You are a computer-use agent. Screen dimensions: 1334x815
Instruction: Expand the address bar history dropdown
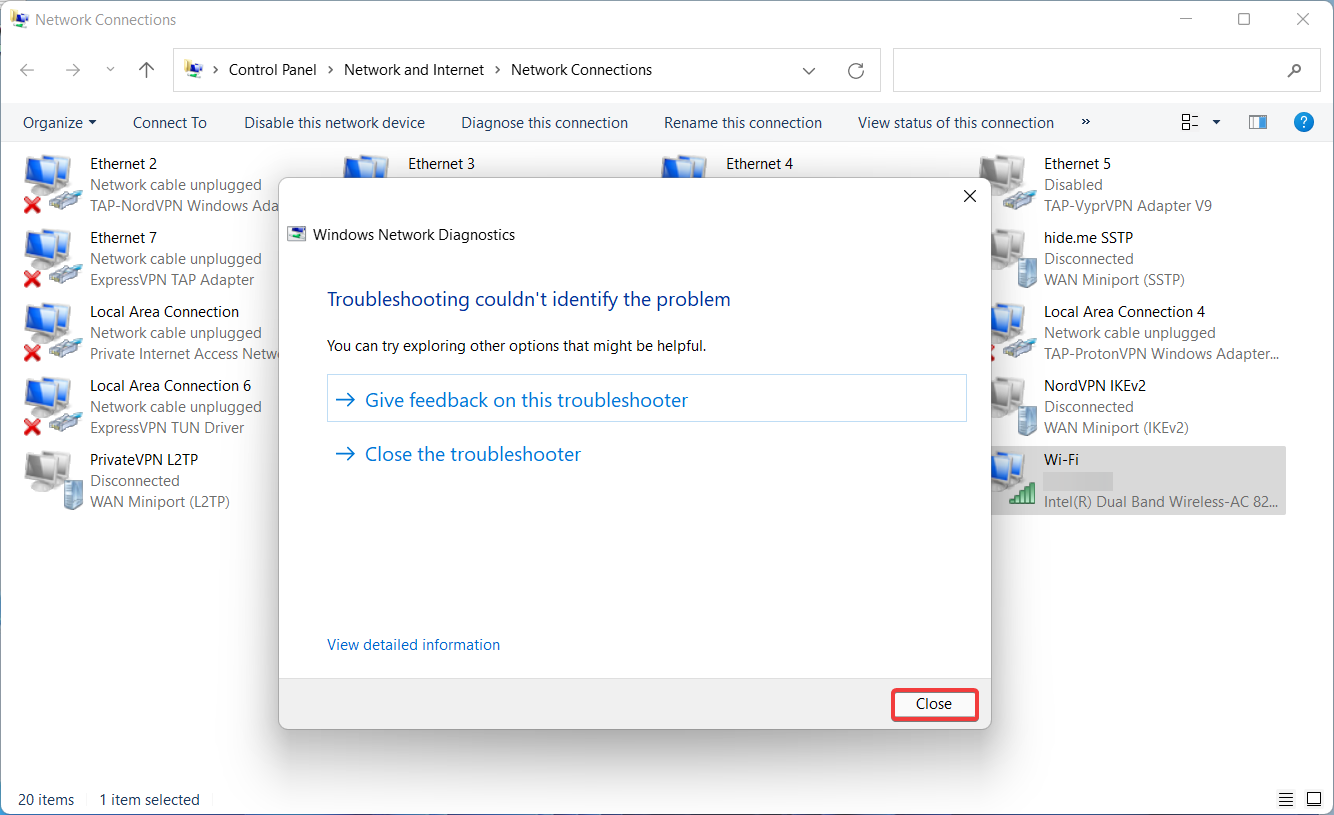(808, 70)
